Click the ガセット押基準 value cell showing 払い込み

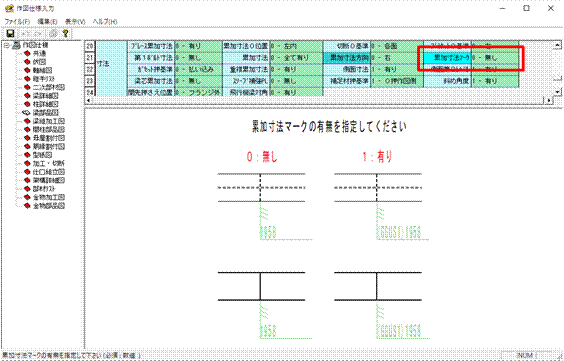point(198,69)
